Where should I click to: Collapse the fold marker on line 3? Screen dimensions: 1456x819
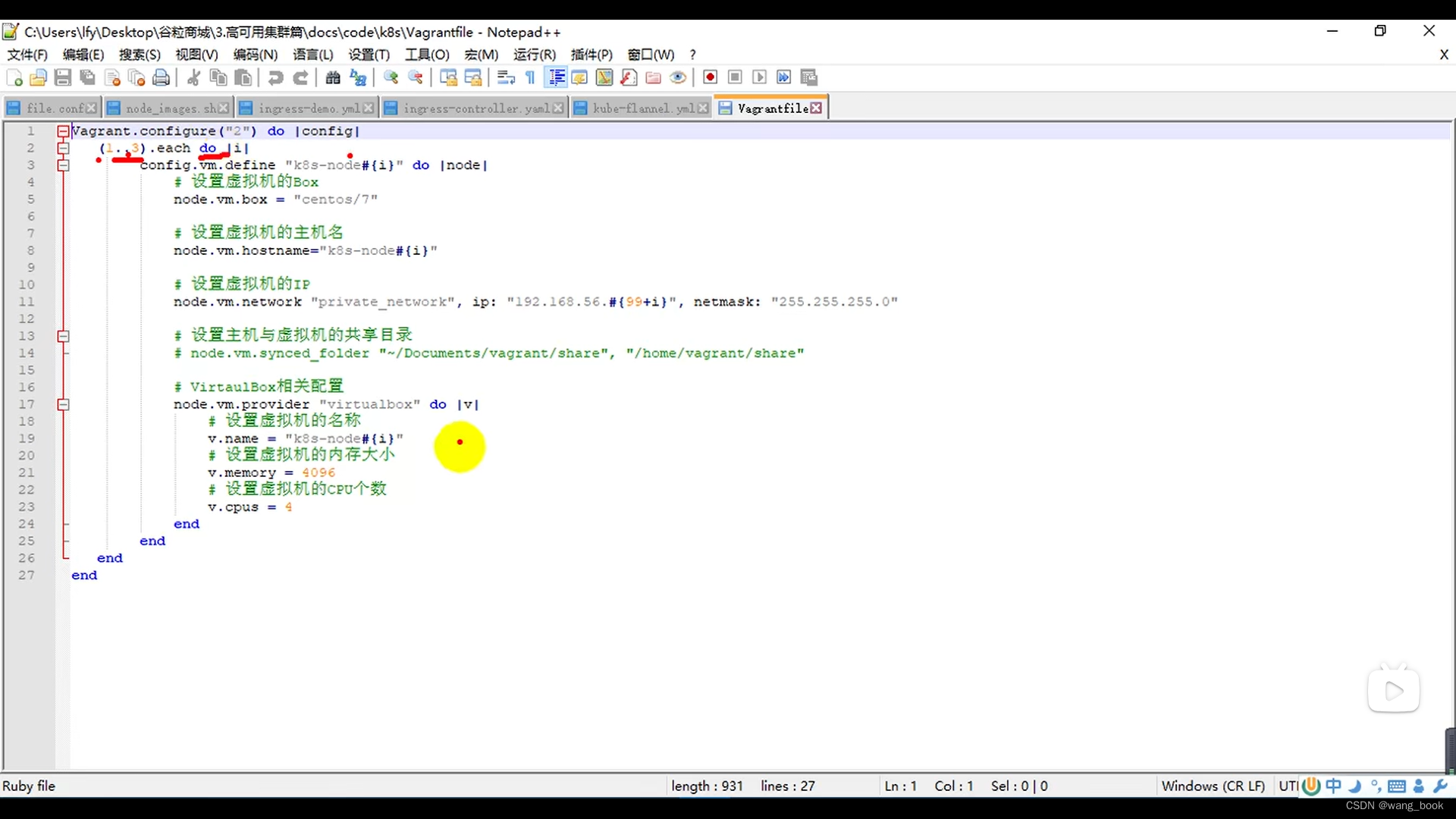point(64,165)
